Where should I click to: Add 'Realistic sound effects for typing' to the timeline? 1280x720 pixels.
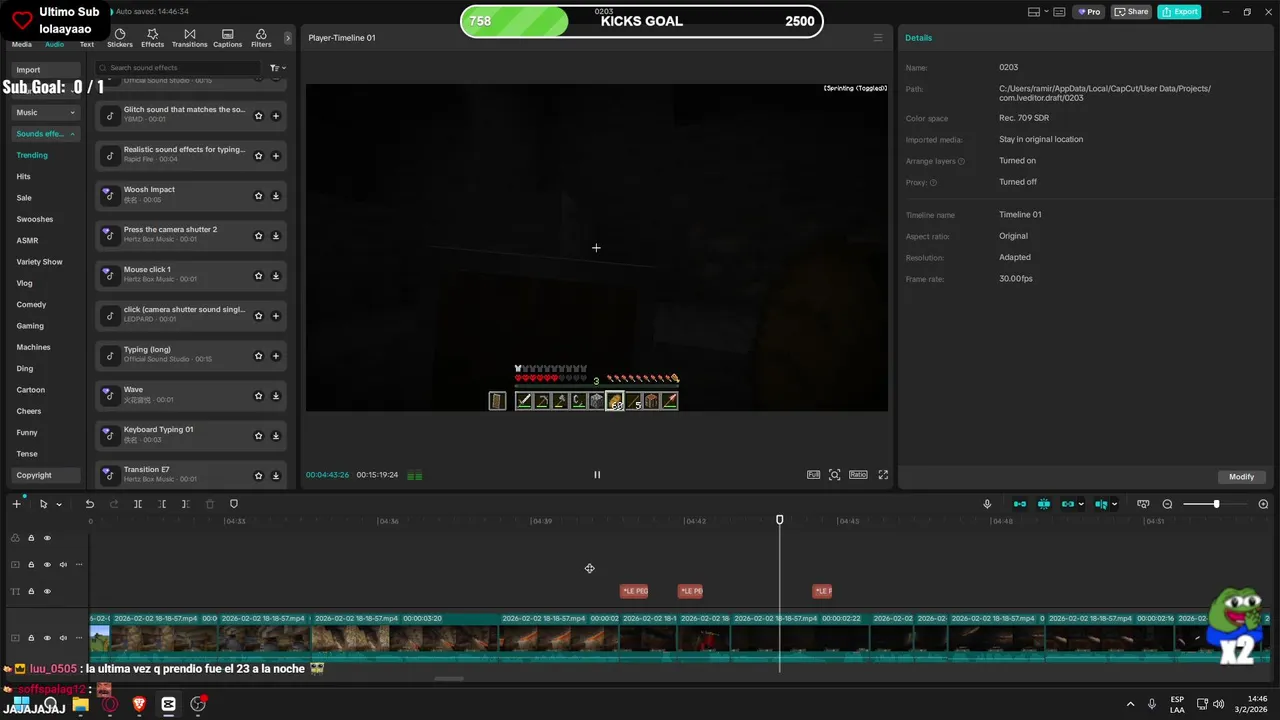276,156
